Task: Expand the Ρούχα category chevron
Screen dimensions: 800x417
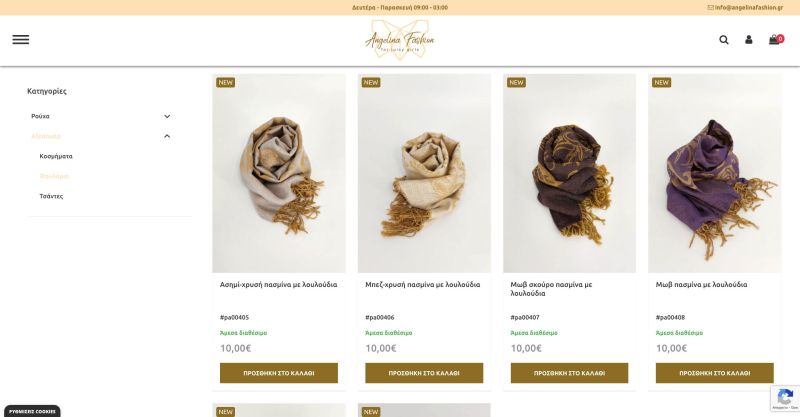Action: [167, 116]
